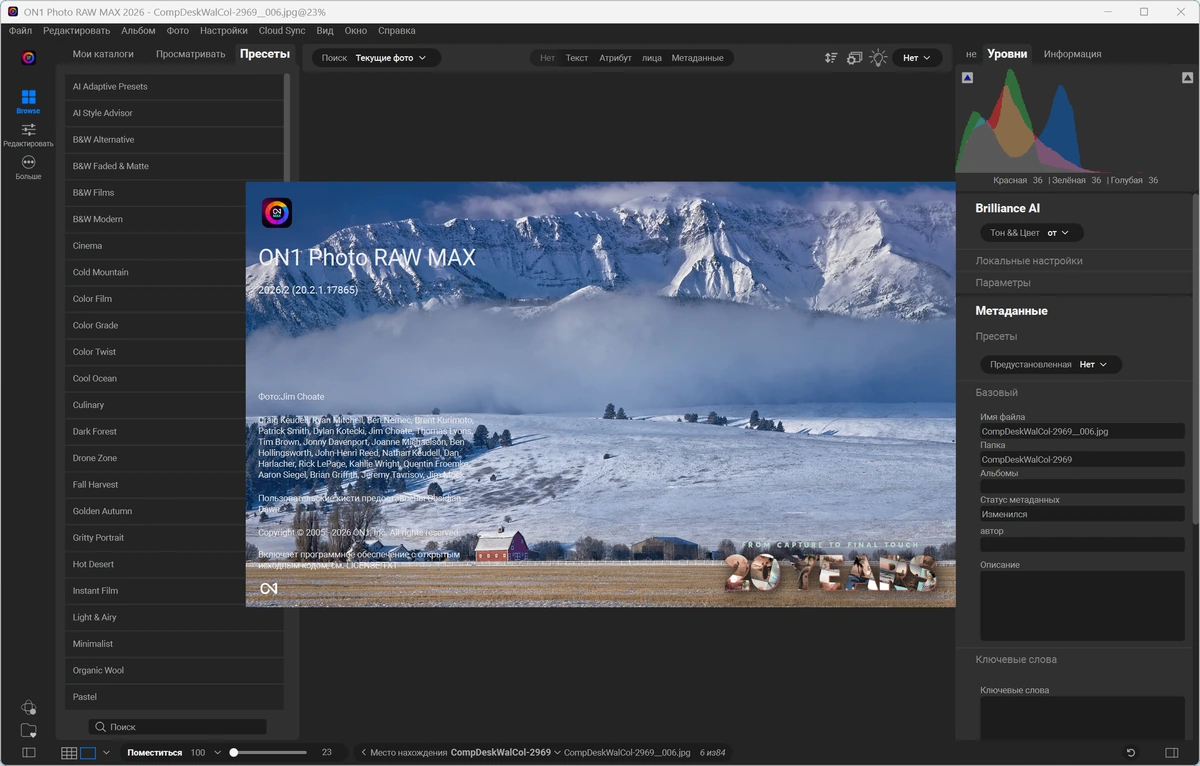1200x766 pixels.
Task: Click the lightbulb icon in toolbar
Action: click(x=878, y=58)
